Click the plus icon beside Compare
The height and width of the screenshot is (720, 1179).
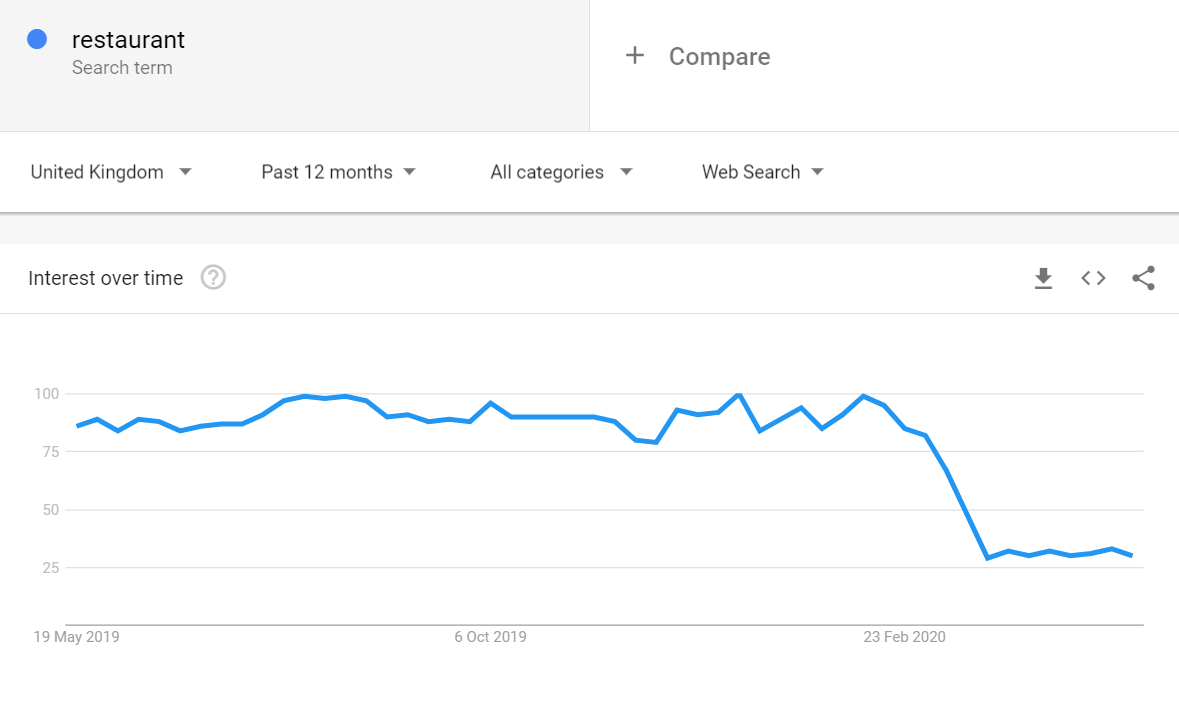click(x=634, y=56)
